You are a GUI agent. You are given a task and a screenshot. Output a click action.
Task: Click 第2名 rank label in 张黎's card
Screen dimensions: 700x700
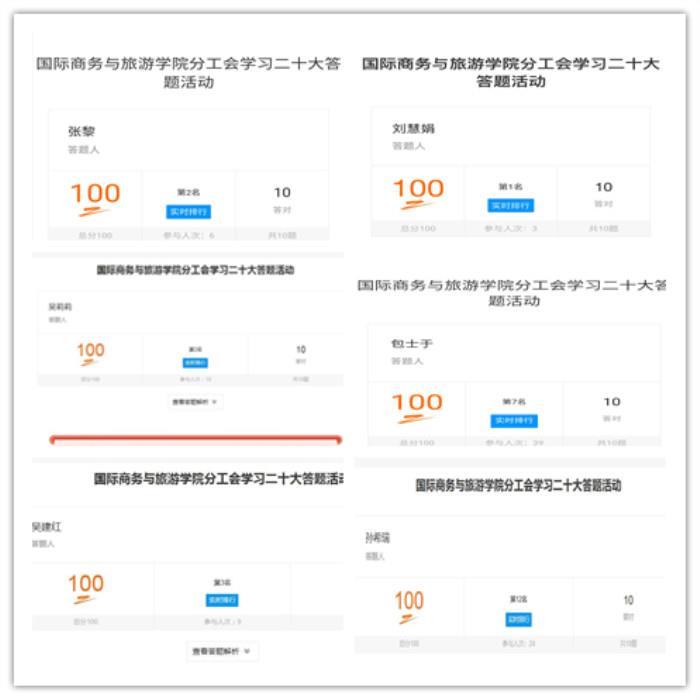coord(188,191)
